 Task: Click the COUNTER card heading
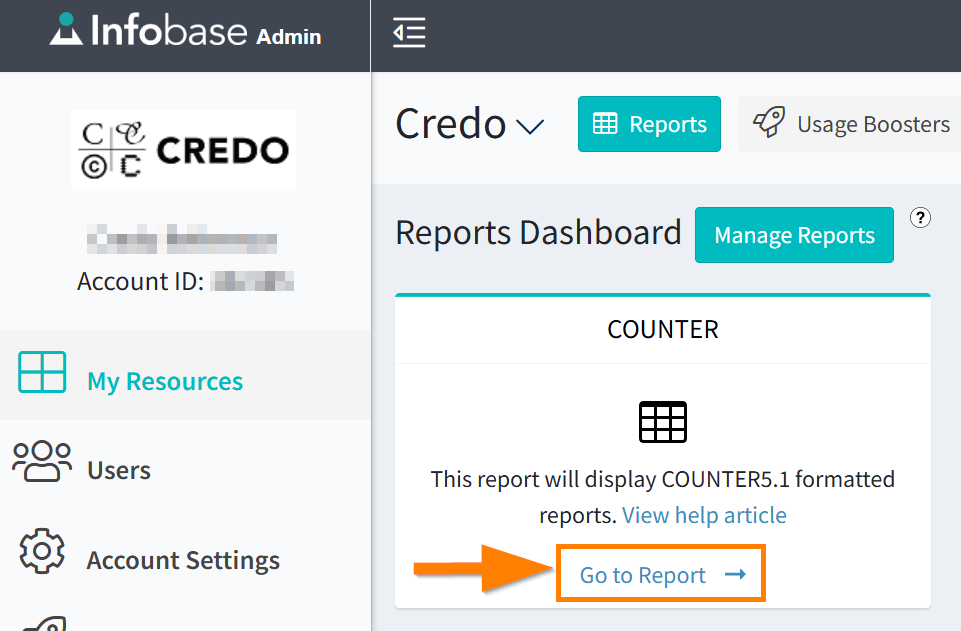(663, 330)
